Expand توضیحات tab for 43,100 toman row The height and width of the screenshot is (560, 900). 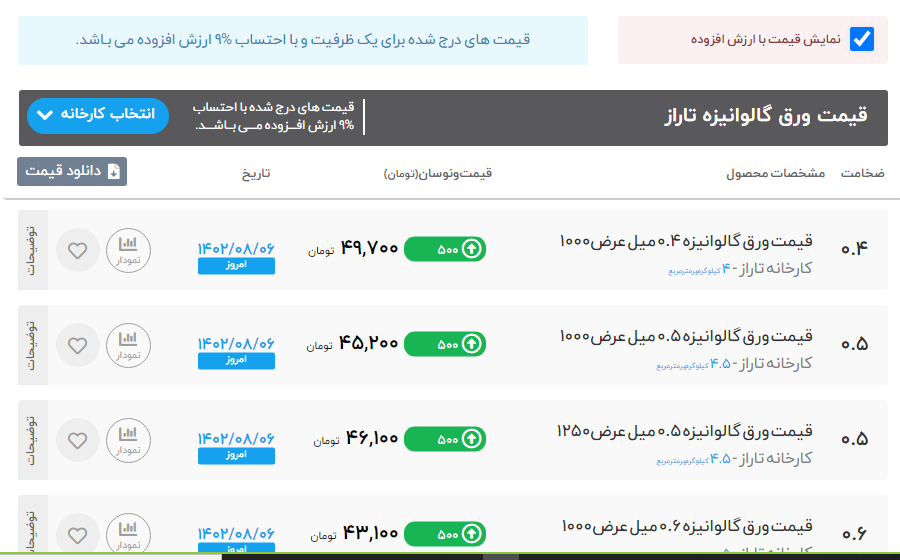(x=32, y=528)
